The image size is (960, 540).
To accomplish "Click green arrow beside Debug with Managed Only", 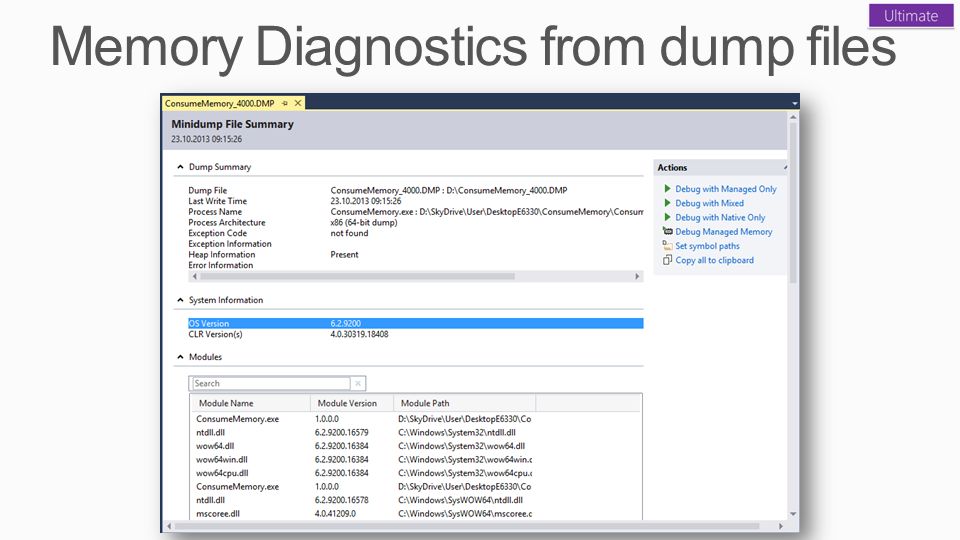I will pyautogui.click(x=667, y=189).
